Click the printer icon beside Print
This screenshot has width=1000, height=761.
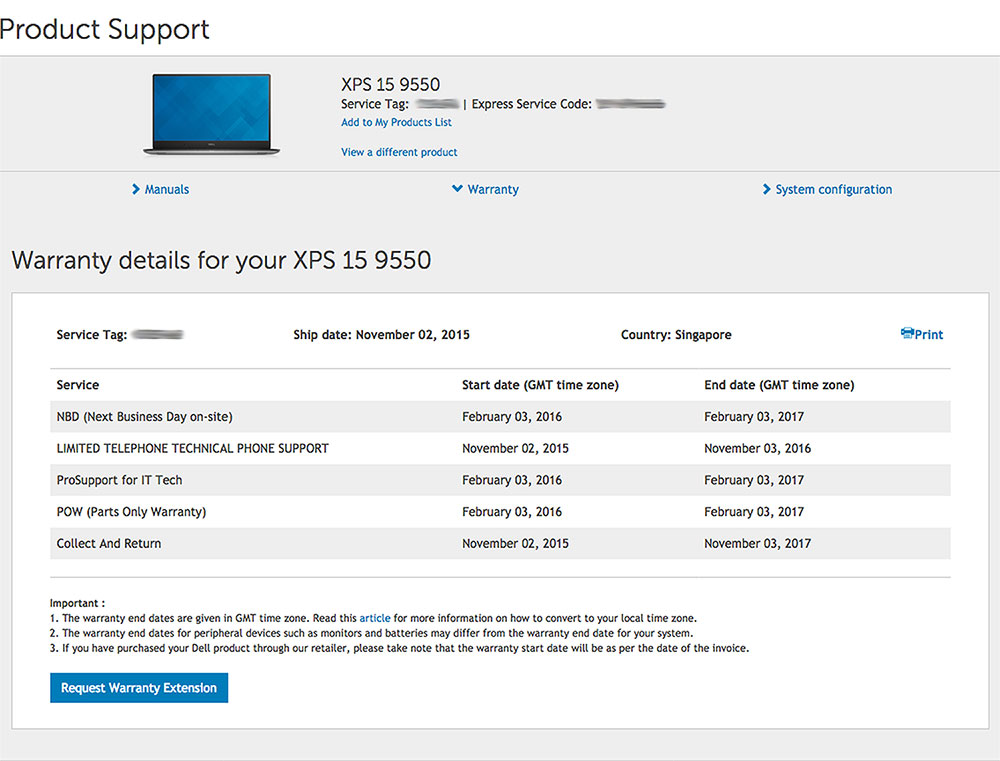pyautogui.click(x=907, y=334)
